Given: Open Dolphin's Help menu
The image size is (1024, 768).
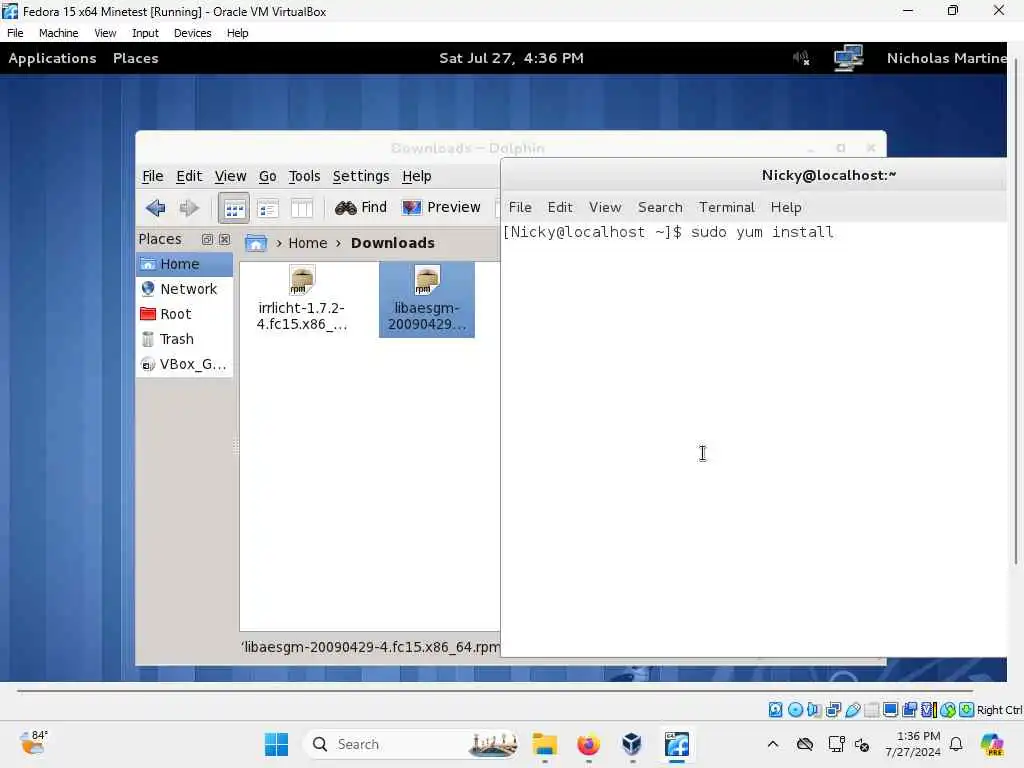Looking at the screenshot, I should click(417, 176).
